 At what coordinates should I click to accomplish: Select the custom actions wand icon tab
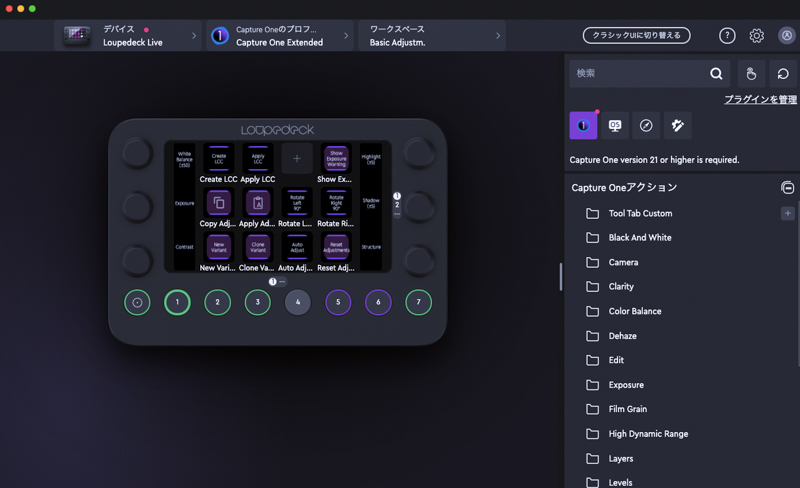[x=678, y=126]
